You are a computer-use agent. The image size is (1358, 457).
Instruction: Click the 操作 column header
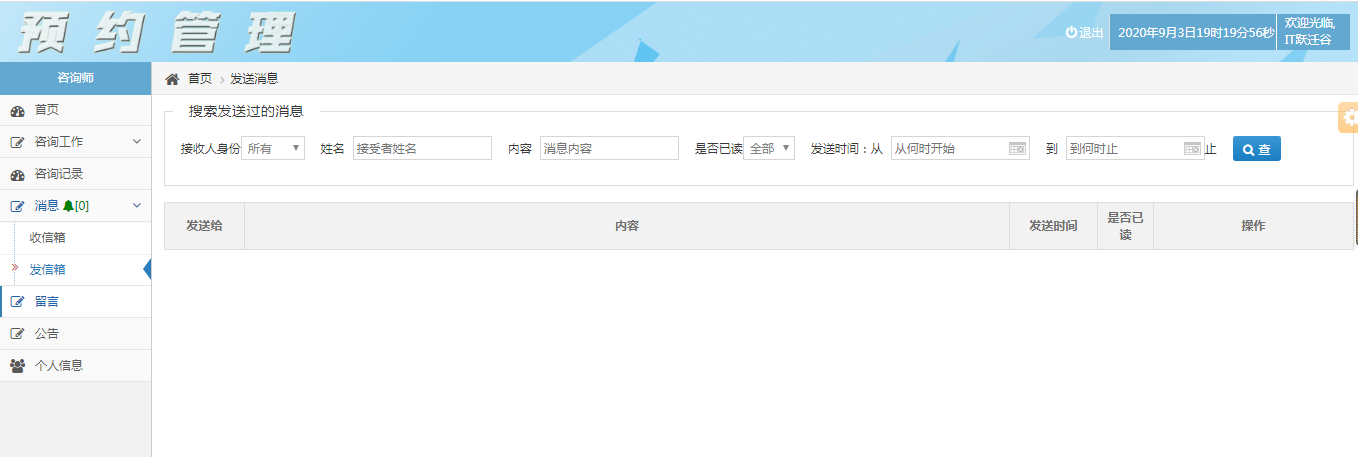point(1253,226)
